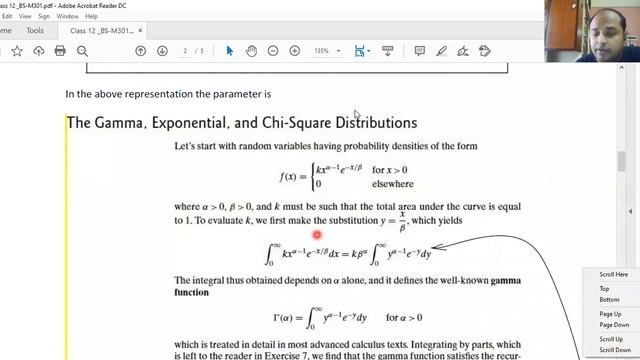
Task: Switch to the Home tab
Action: click(x=6, y=31)
